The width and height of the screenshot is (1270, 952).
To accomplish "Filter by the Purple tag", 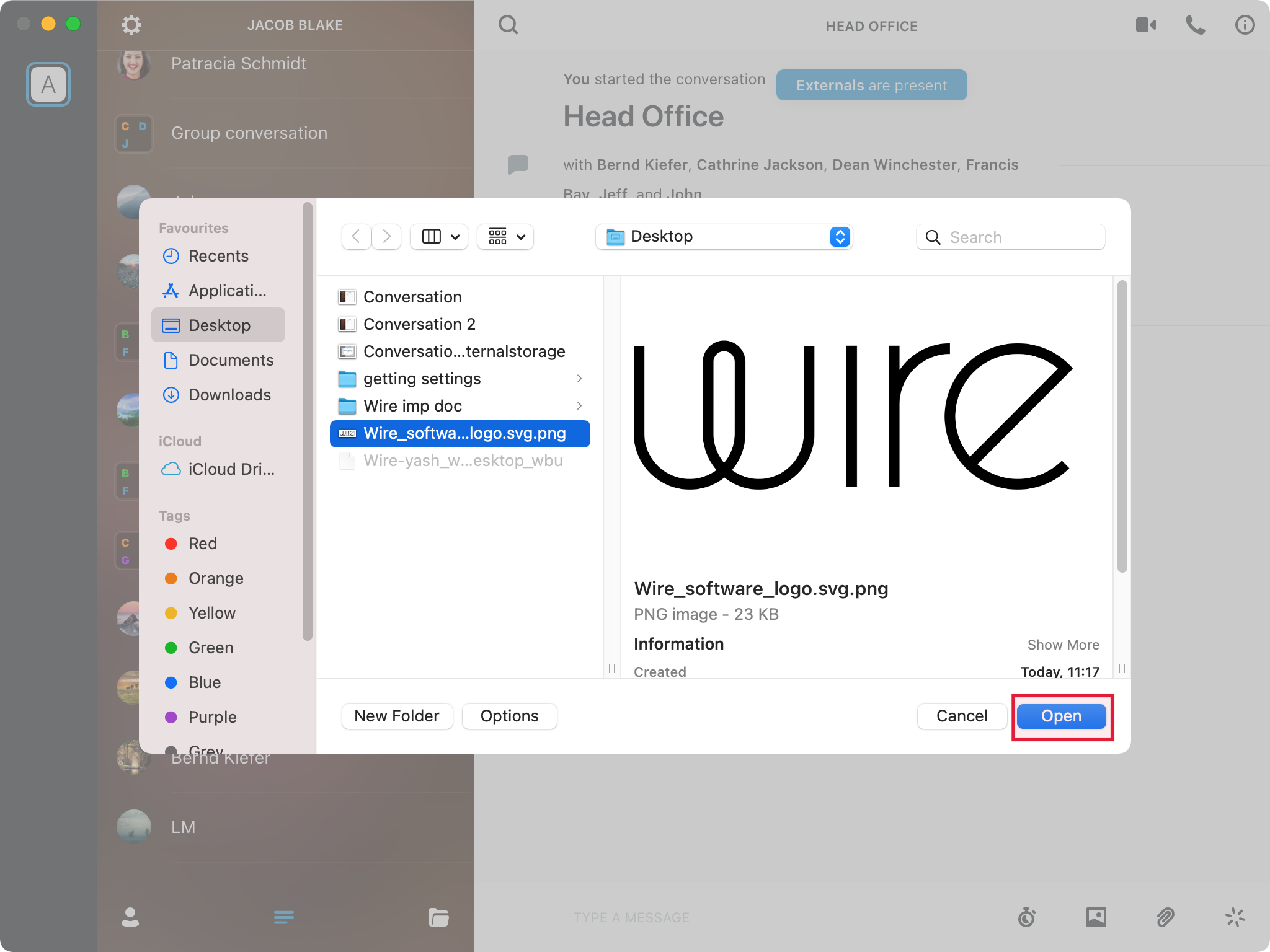I will [218, 717].
